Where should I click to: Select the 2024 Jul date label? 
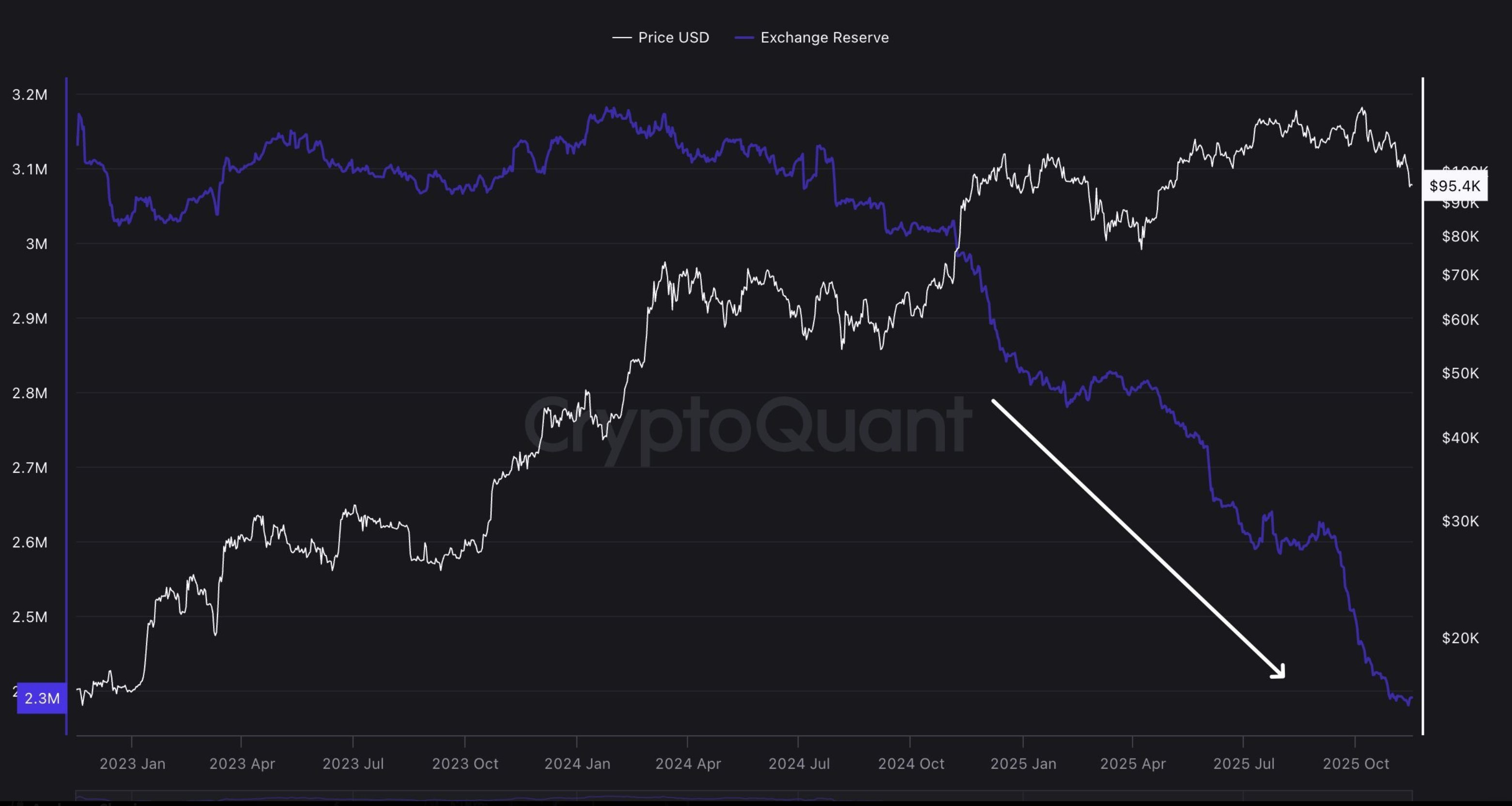799,764
